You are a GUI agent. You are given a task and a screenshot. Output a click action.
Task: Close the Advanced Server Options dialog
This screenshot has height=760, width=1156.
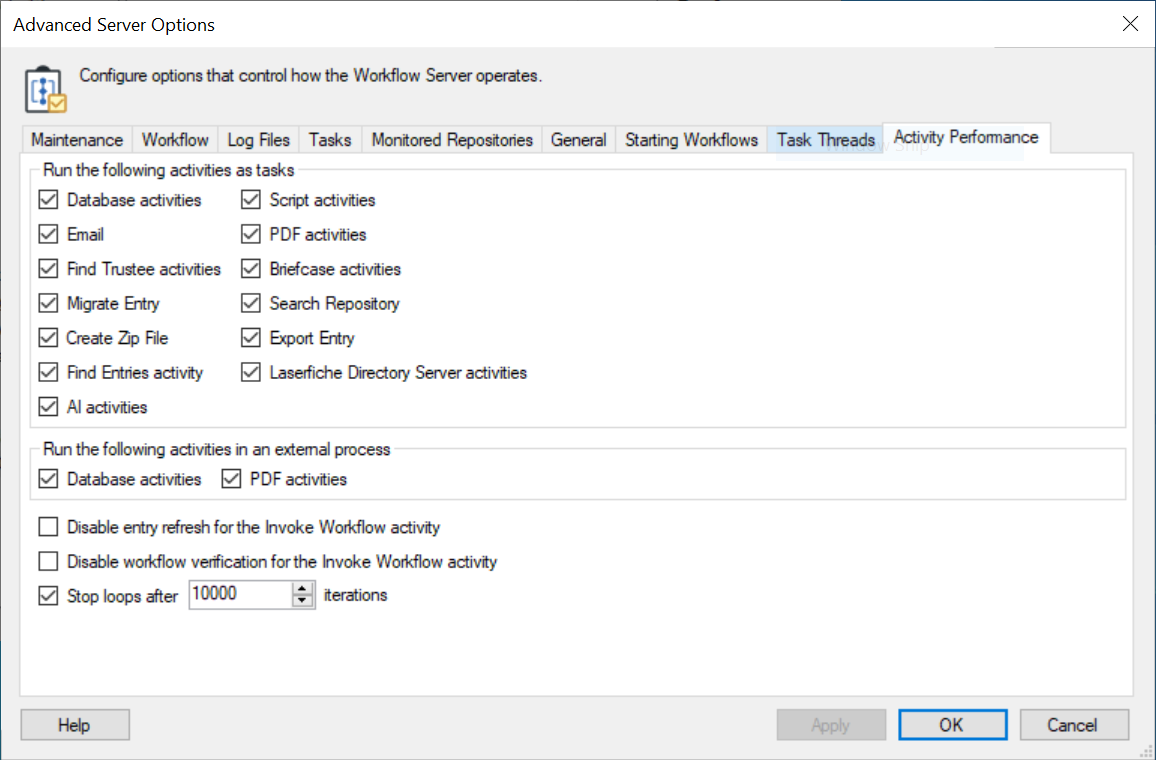pos(1130,24)
